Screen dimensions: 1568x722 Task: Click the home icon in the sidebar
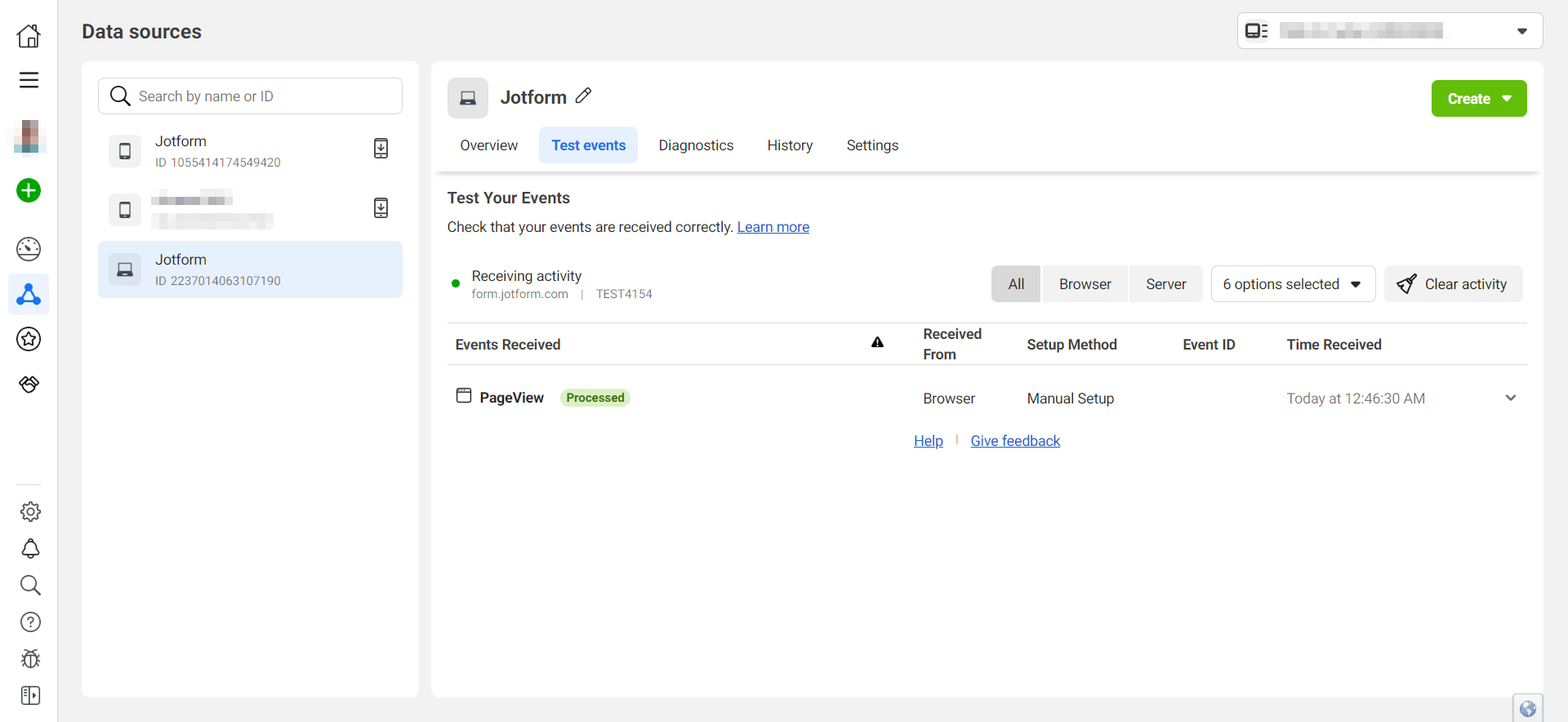point(29,36)
